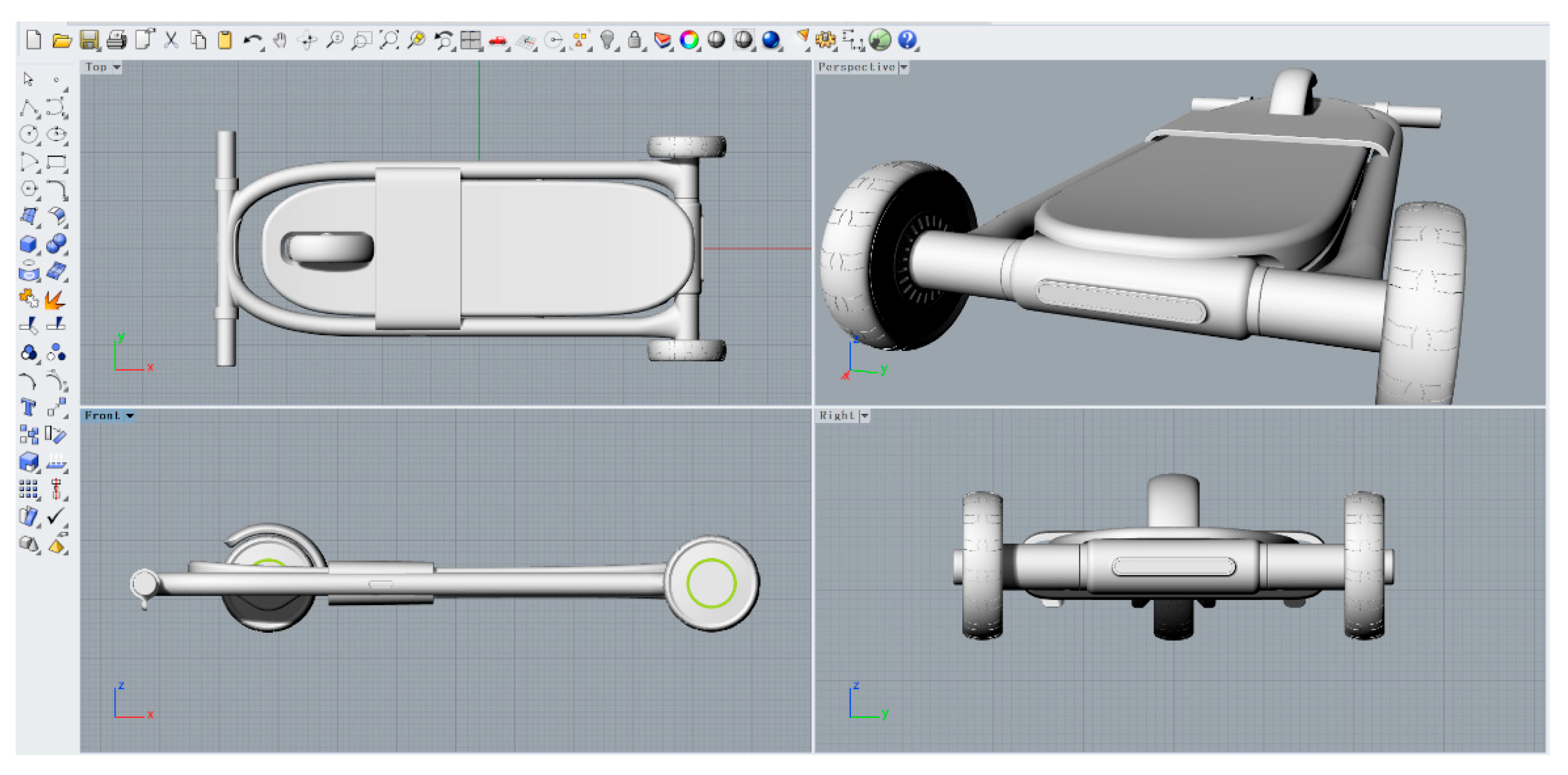Viewport: 1568px width, 775px height.
Task: Select the Polyline drawing tool
Action: pyautogui.click(x=28, y=108)
